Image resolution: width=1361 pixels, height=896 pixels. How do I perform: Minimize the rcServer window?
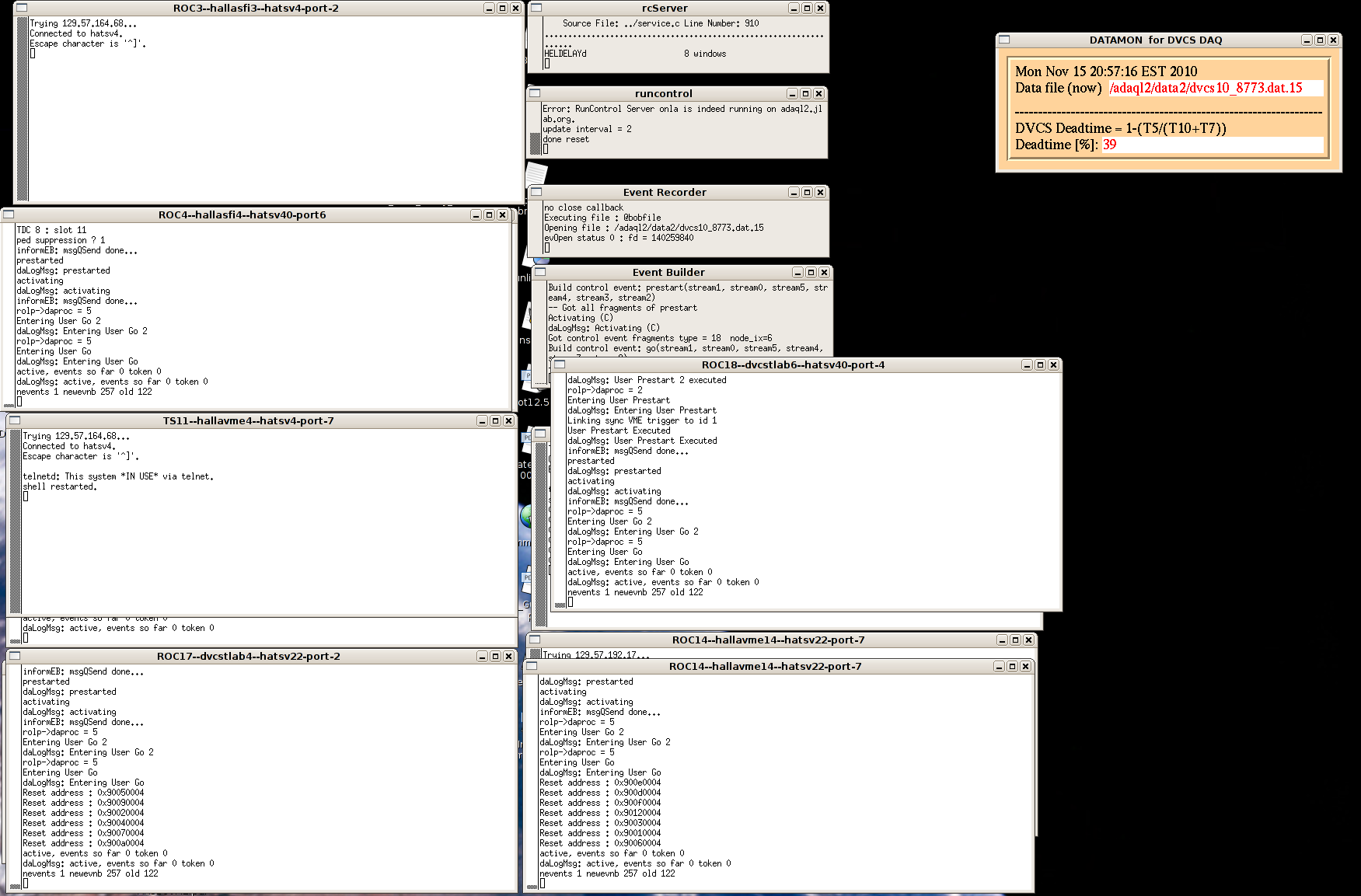tap(794, 9)
